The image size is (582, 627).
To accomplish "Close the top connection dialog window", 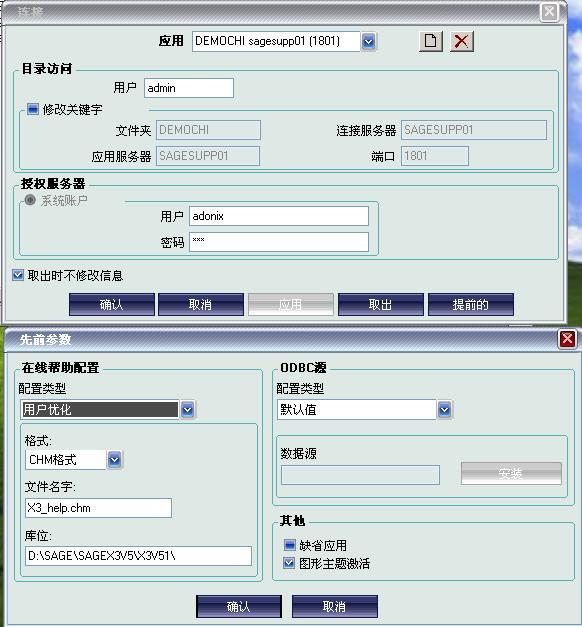I will tap(549, 12).
